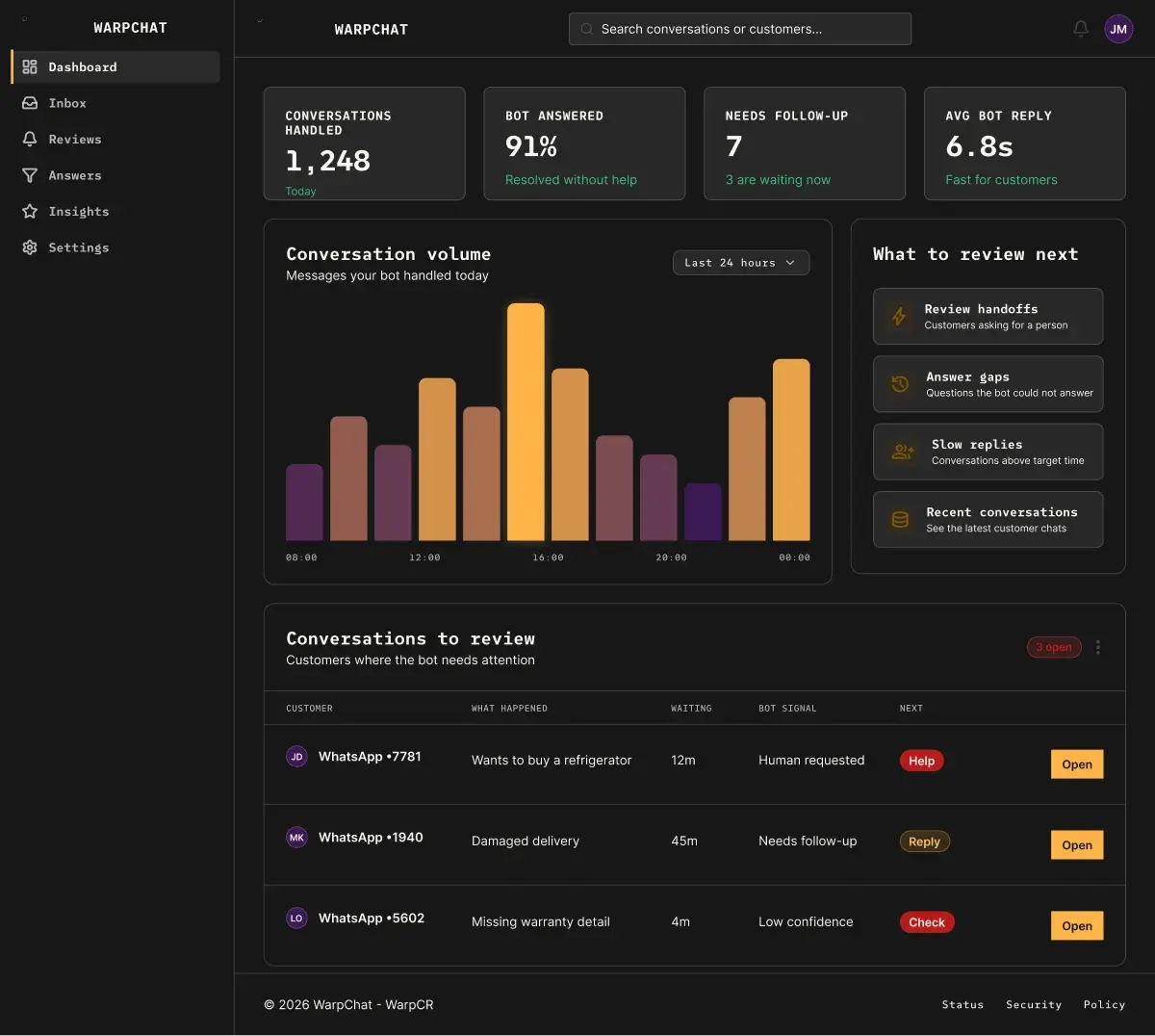1155x1036 pixels.
Task: Click the Review handoffs lightning icon
Action: 899,316
